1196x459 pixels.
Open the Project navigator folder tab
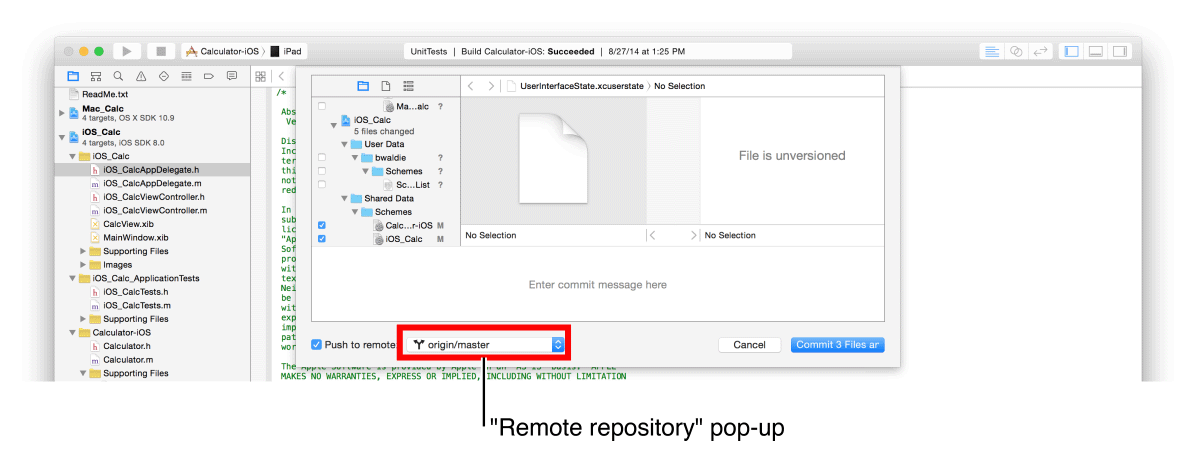pos(73,76)
